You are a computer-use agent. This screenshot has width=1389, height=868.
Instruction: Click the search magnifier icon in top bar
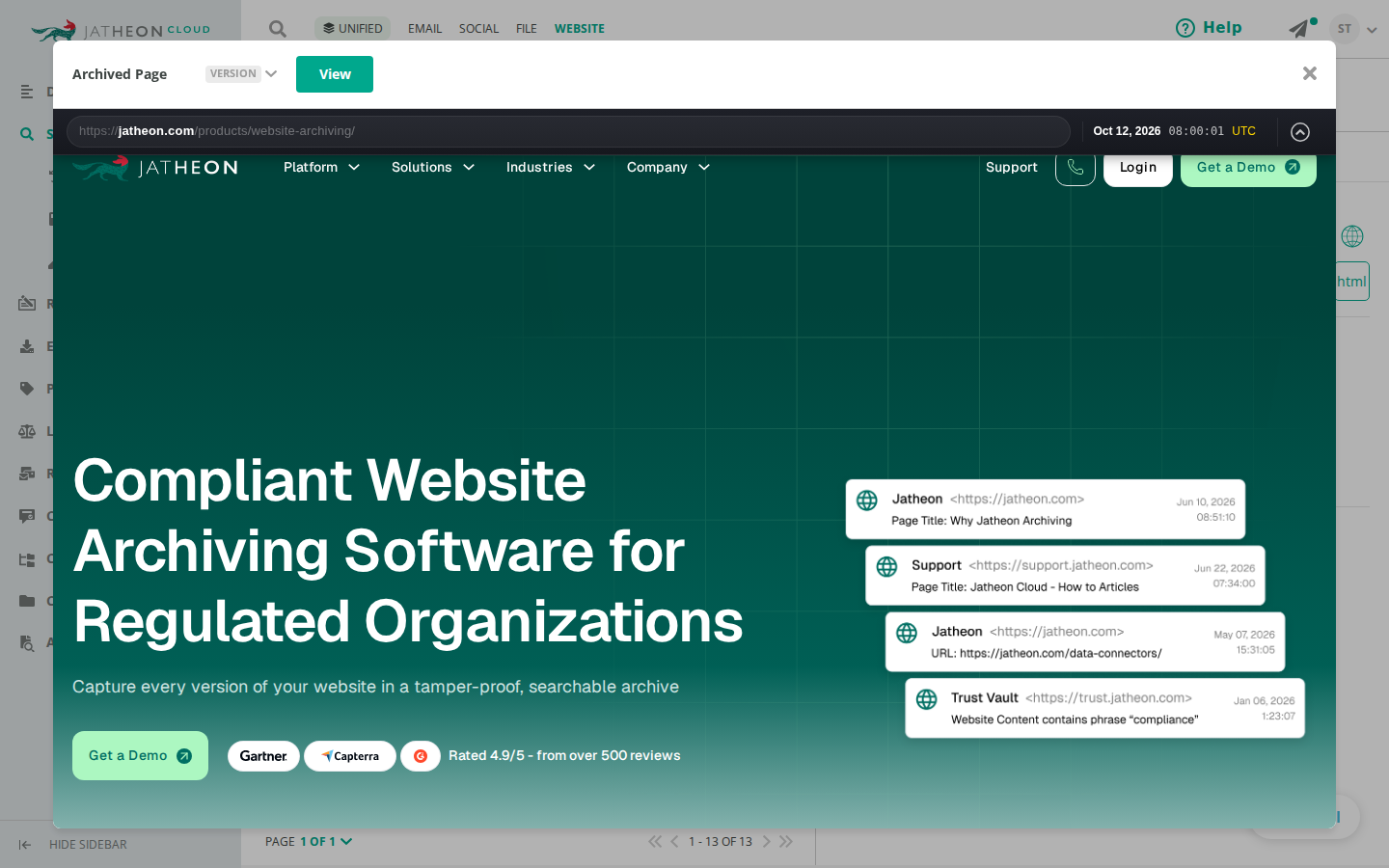pos(278,29)
